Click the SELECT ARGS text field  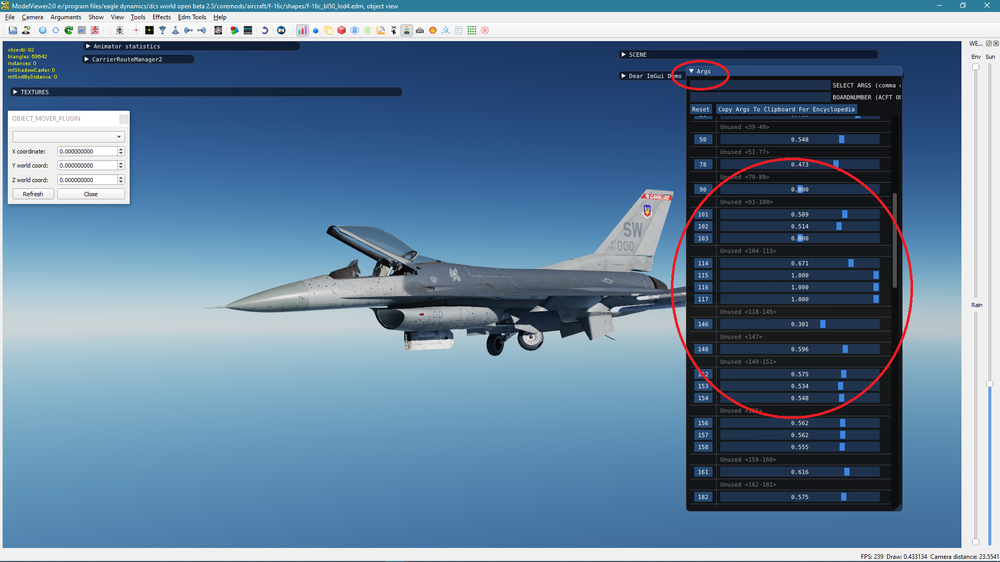[x=760, y=85]
